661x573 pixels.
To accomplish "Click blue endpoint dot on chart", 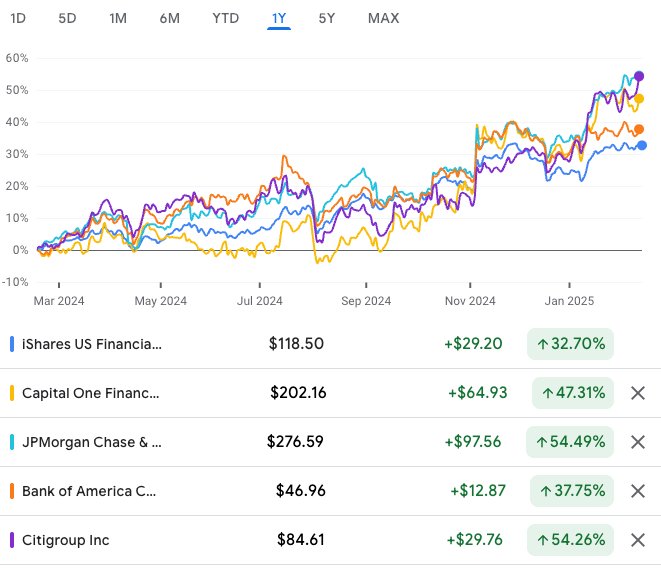I will (642, 145).
